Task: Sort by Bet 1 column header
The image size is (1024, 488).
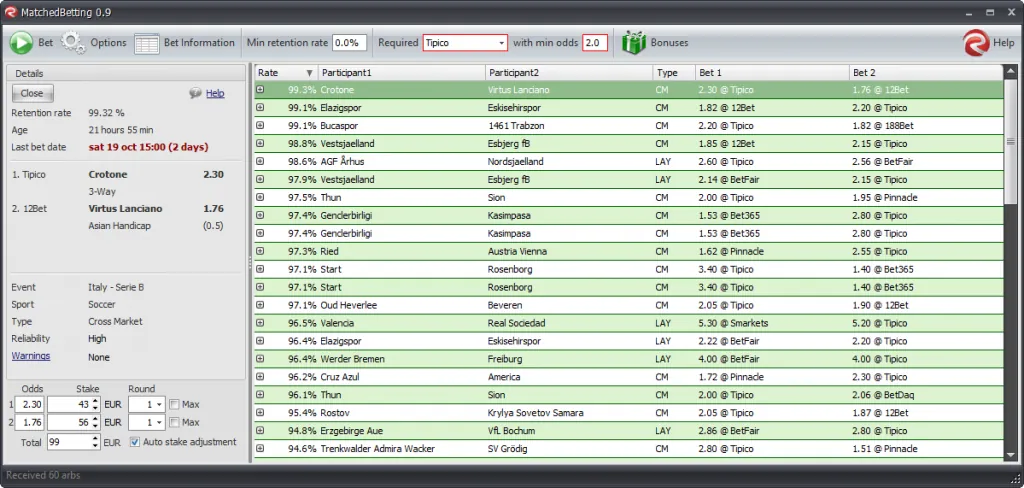Action: pyautogui.click(x=773, y=73)
